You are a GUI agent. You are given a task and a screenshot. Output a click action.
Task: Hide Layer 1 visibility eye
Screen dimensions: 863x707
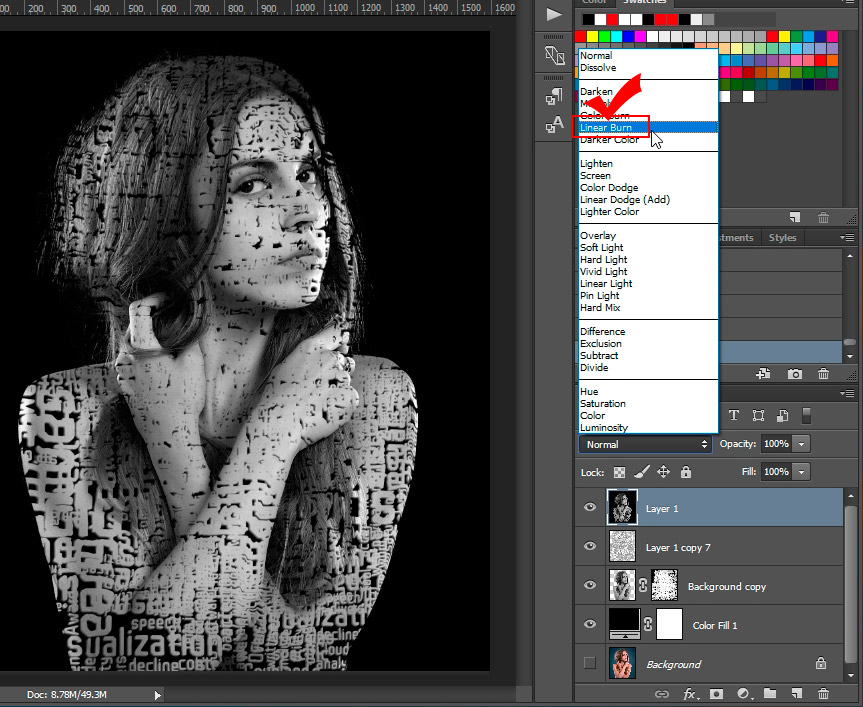(590, 507)
